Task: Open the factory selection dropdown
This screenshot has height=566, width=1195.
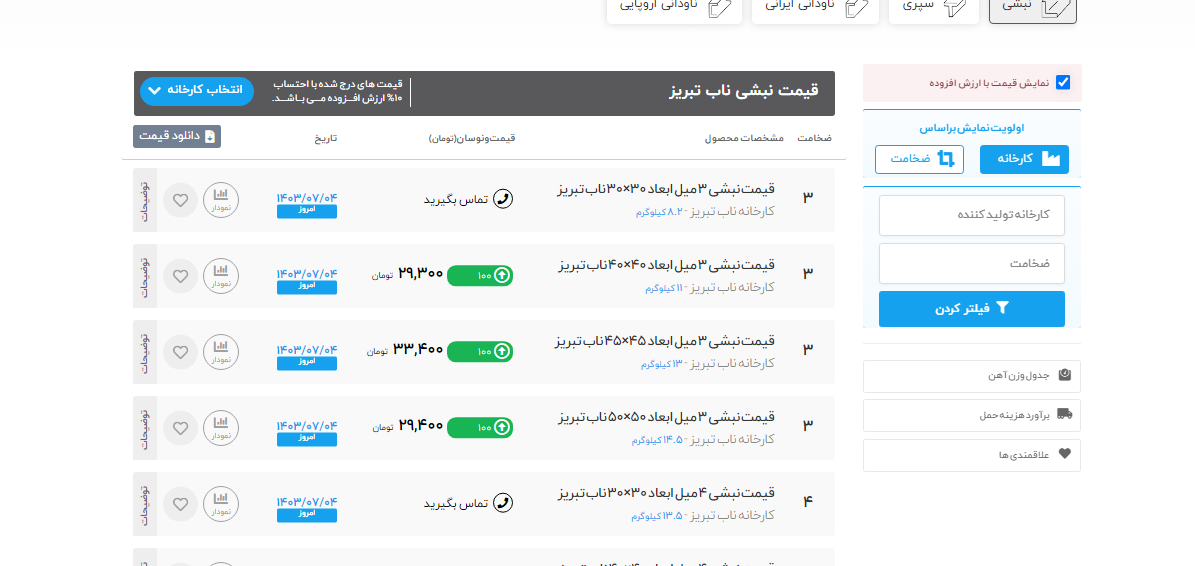Action: (x=197, y=91)
